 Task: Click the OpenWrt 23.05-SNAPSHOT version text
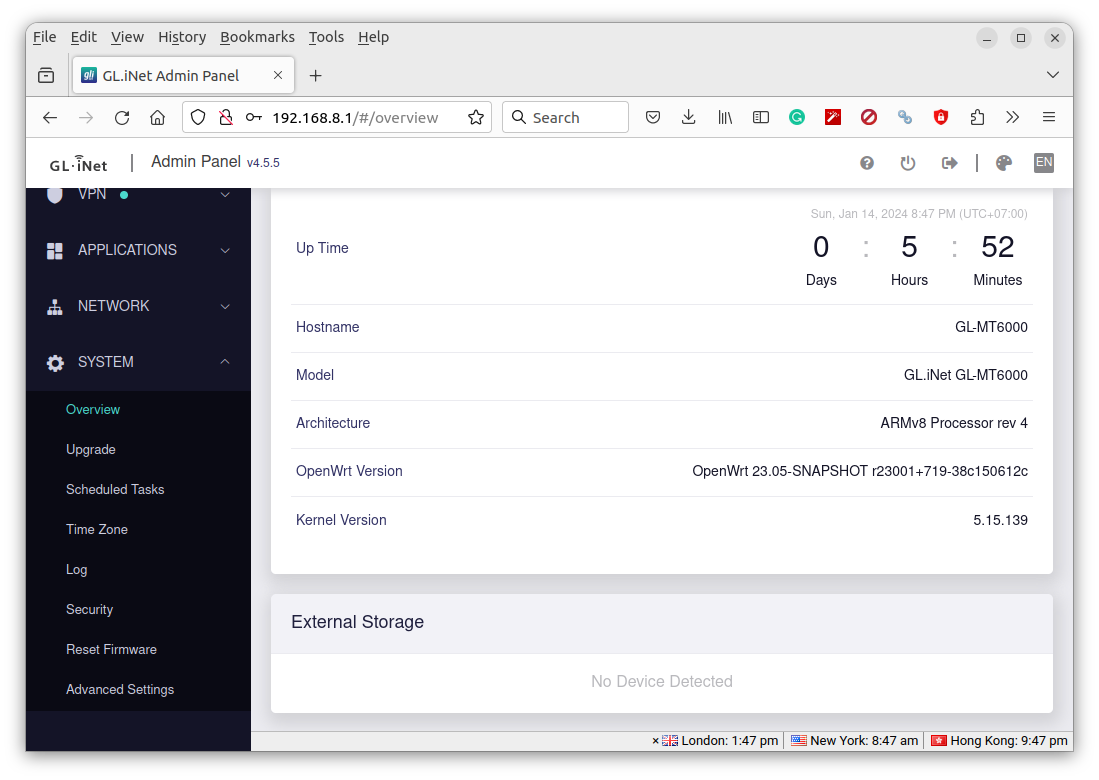(x=860, y=471)
